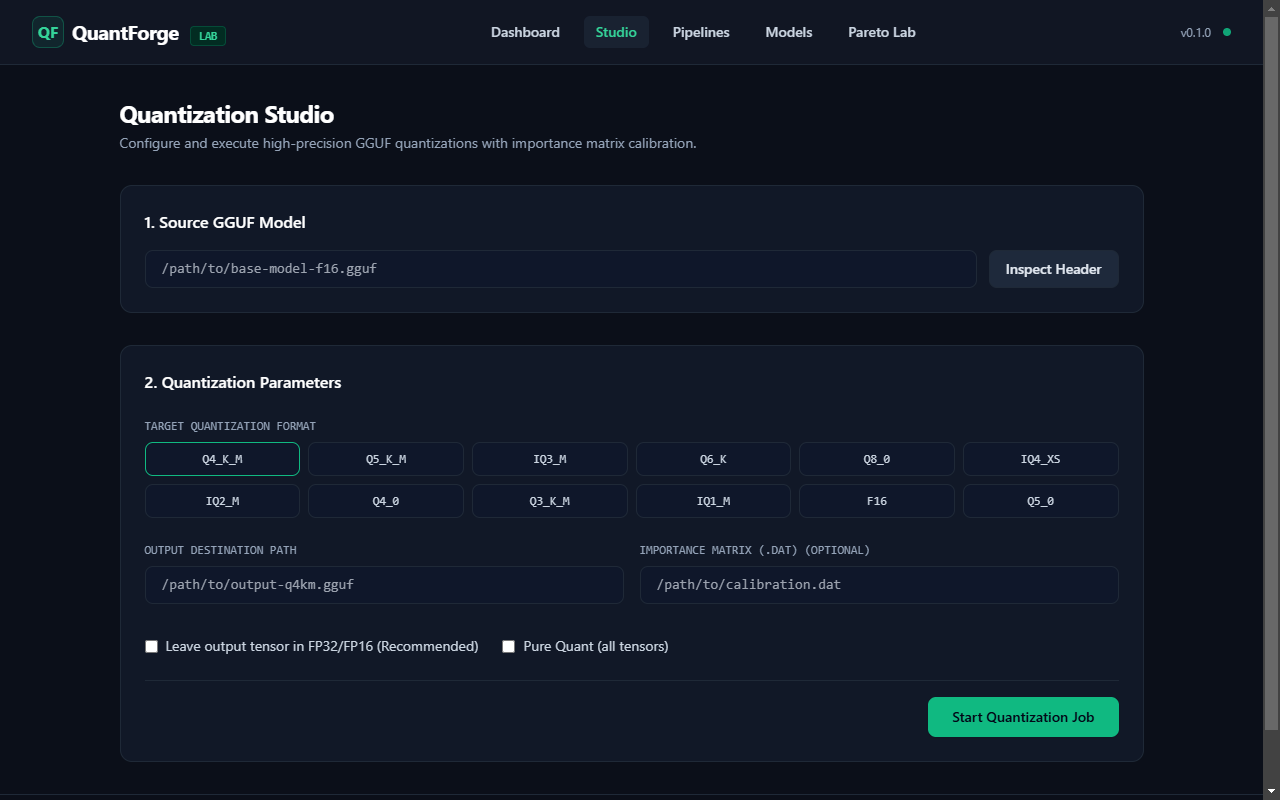Viewport: 1280px width, 800px height.
Task: Select the F16 format option
Action: click(x=877, y=501)
